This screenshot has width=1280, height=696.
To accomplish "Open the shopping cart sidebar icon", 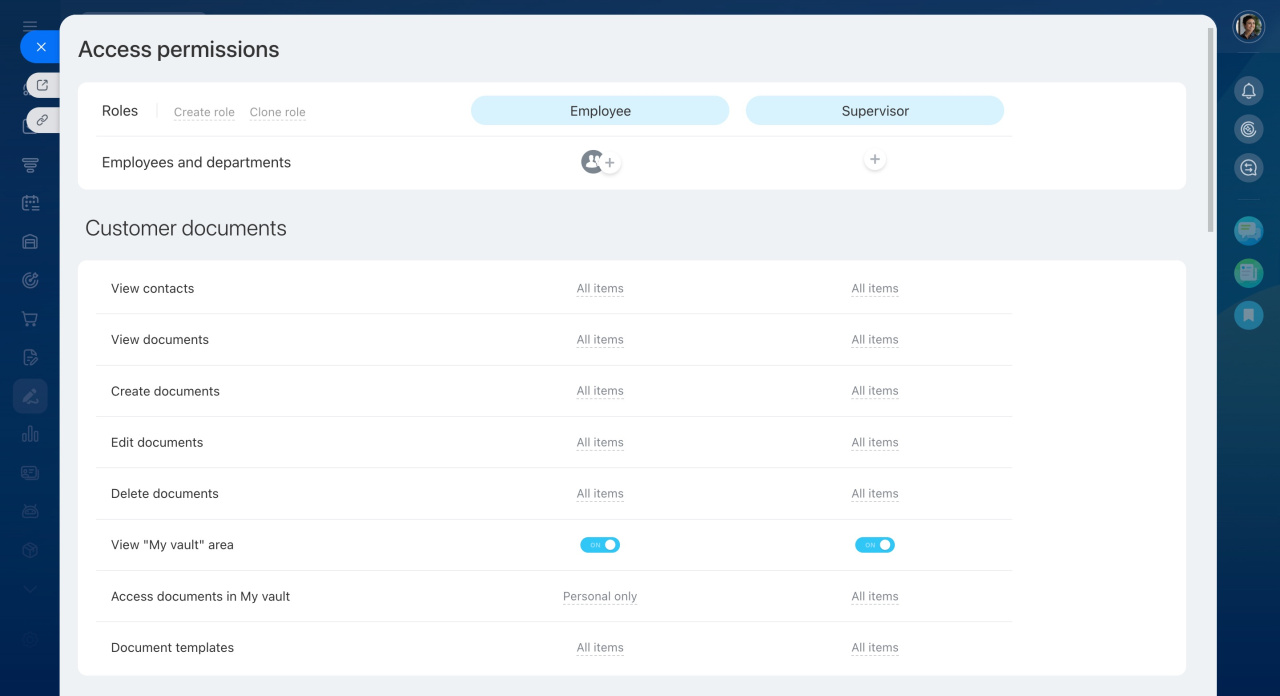I will point(30,319).
